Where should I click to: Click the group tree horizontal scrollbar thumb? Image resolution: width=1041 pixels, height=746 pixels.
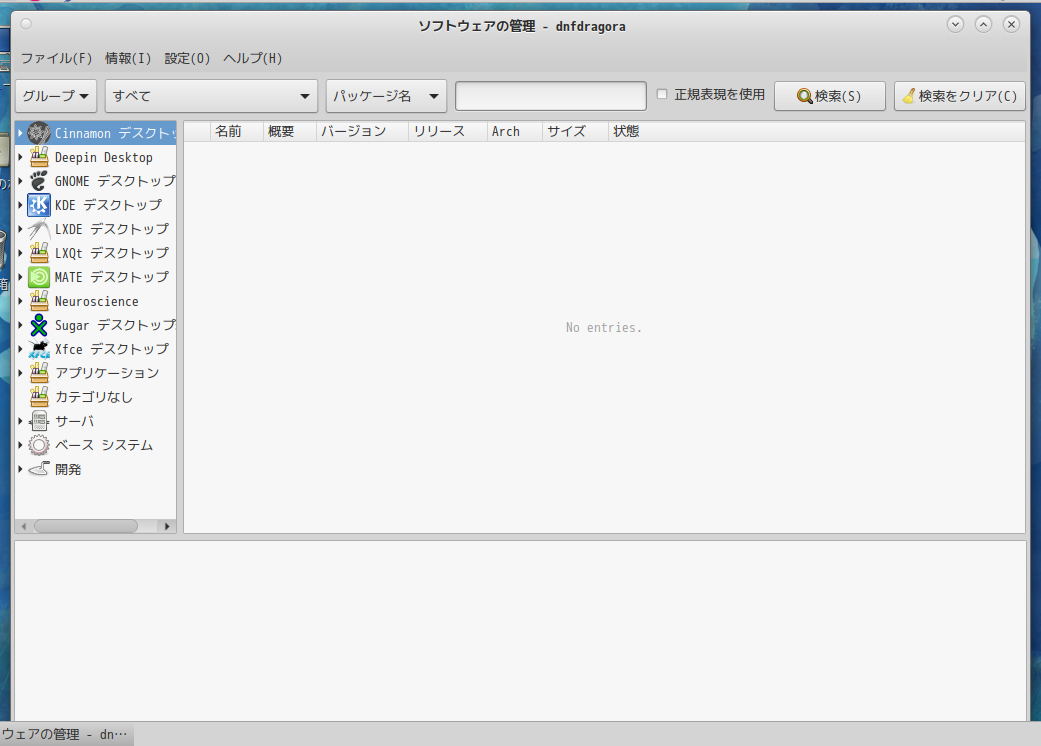86,526
